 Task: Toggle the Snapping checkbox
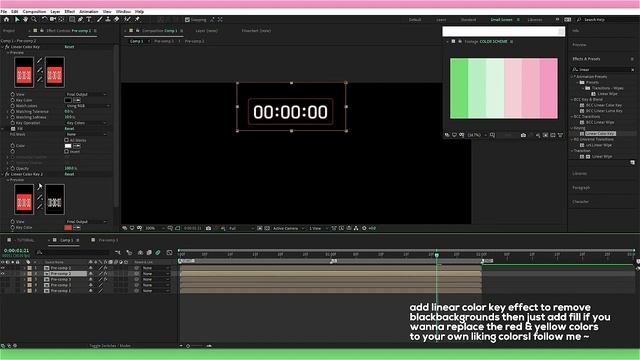pos(187,20)
